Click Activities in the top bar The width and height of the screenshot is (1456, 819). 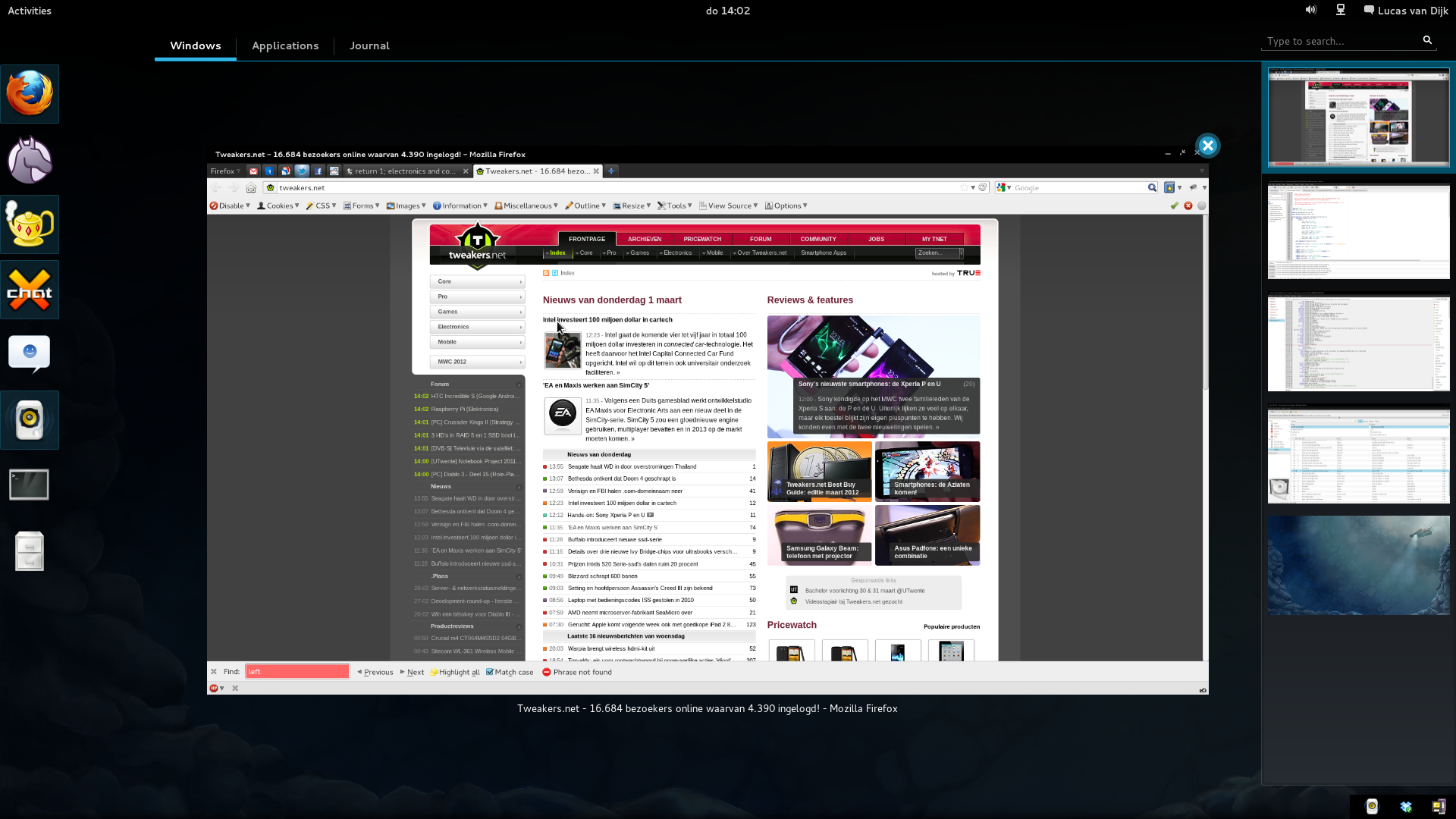click(30, 11)
